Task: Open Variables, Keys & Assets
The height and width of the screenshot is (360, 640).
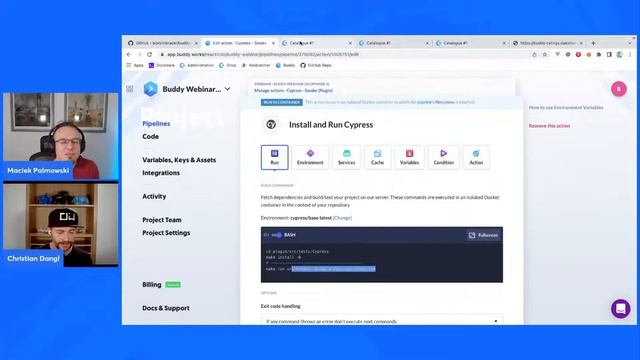Action: pyautogui.click(x=179, y=160)
